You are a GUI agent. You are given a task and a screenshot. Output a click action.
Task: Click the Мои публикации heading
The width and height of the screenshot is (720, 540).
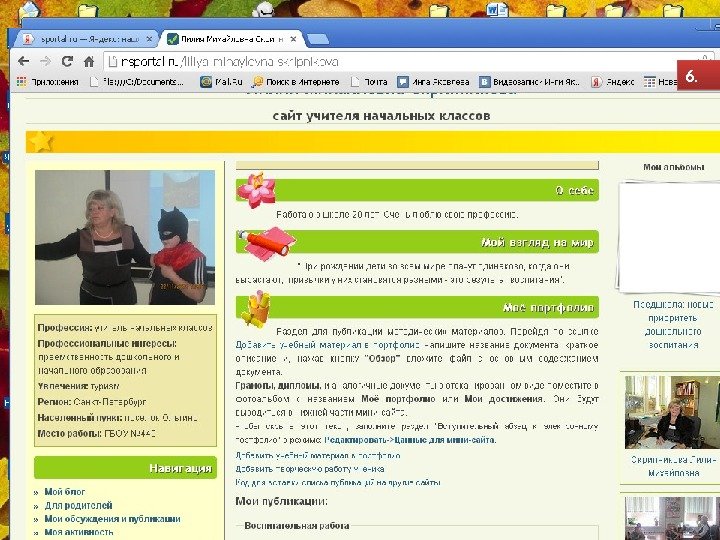(281, 501)
